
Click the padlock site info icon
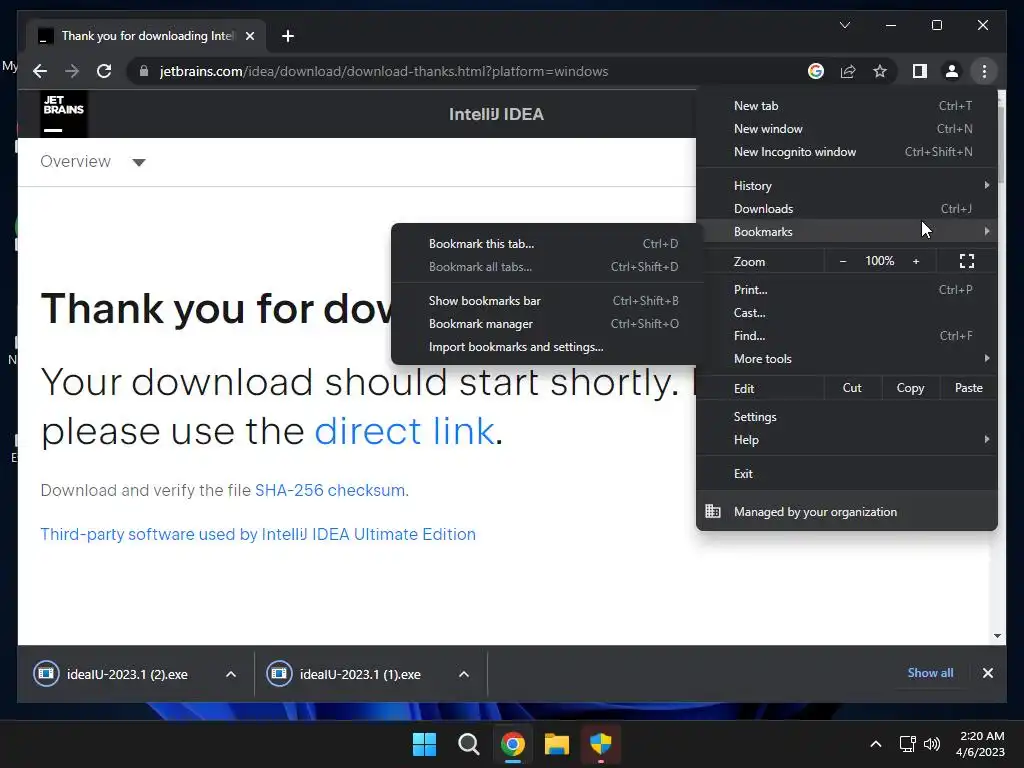click(x=144, y=71)
